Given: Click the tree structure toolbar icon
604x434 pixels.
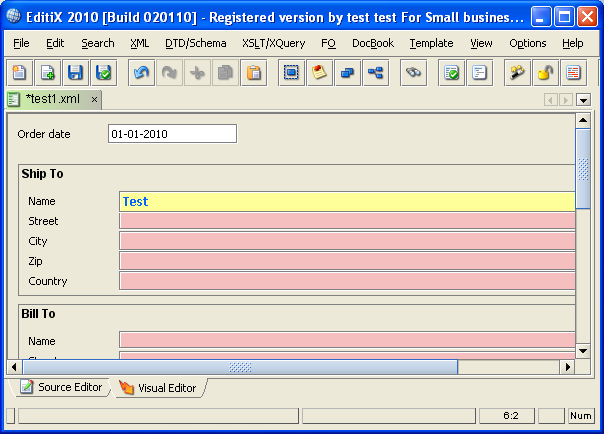Looking at the screenshot, I should tap(375, 72).
